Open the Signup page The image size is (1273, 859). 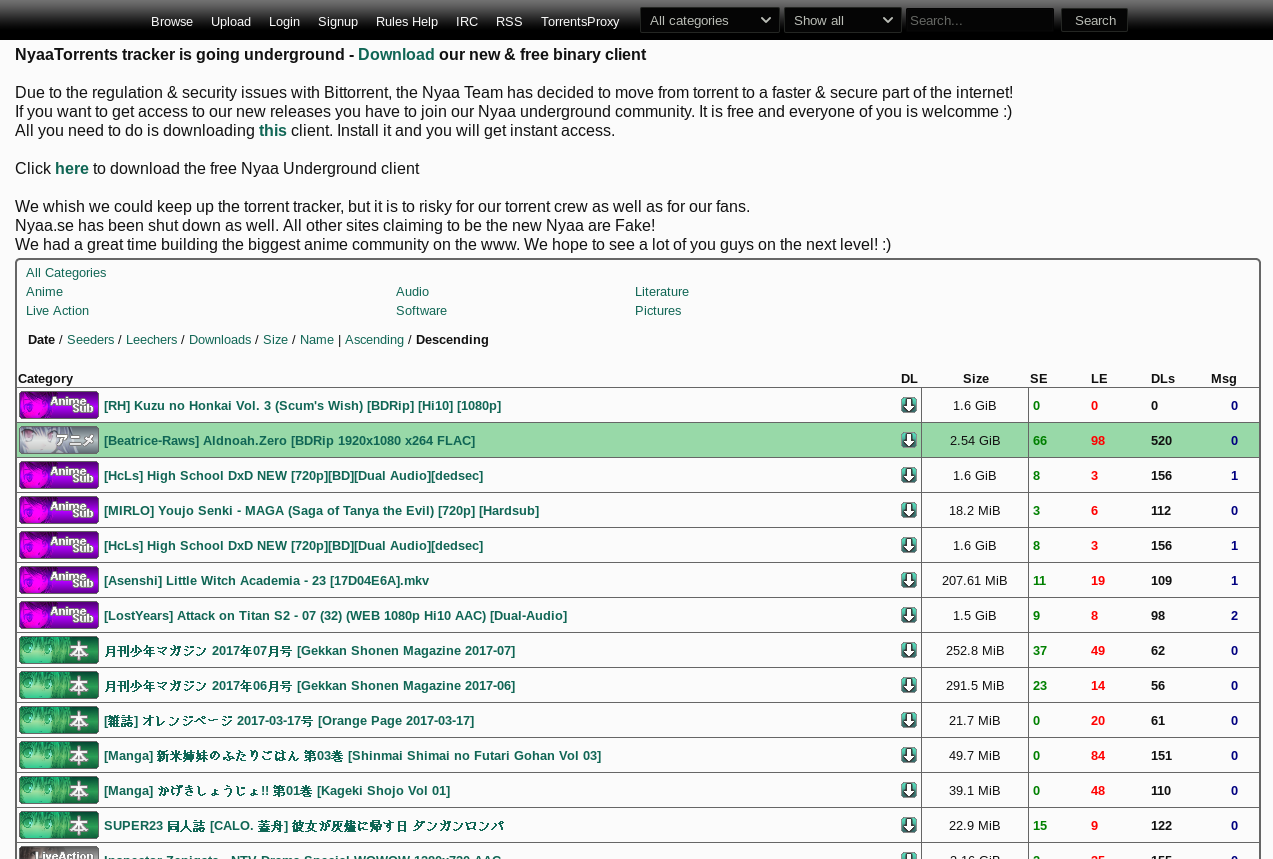pos(338,21)
